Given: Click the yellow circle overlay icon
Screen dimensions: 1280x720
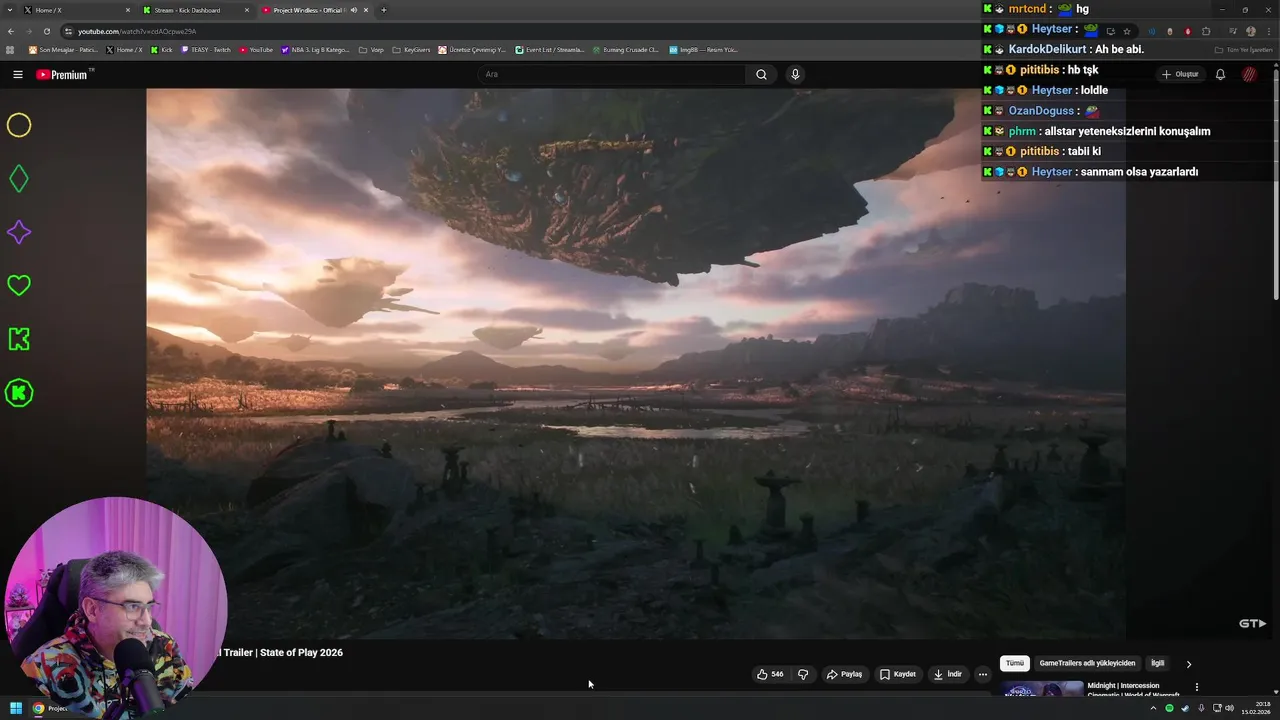Looking at the screenshot, I should 19,125.
